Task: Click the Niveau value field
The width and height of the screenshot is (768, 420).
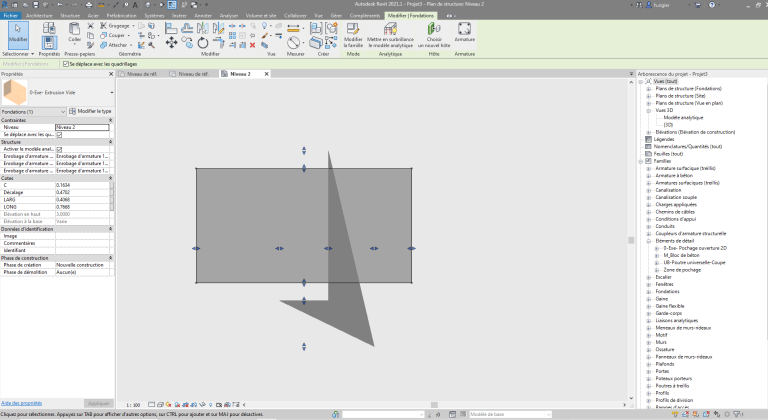Action: point(82,127)
